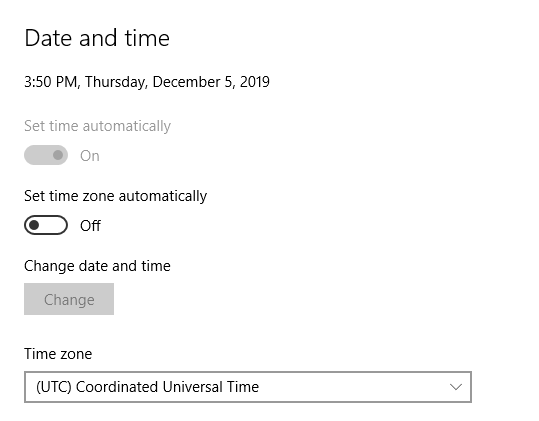Click the Off toggle's dark knob
Viewport: 539px width, 421px height.
coord(34,225)
